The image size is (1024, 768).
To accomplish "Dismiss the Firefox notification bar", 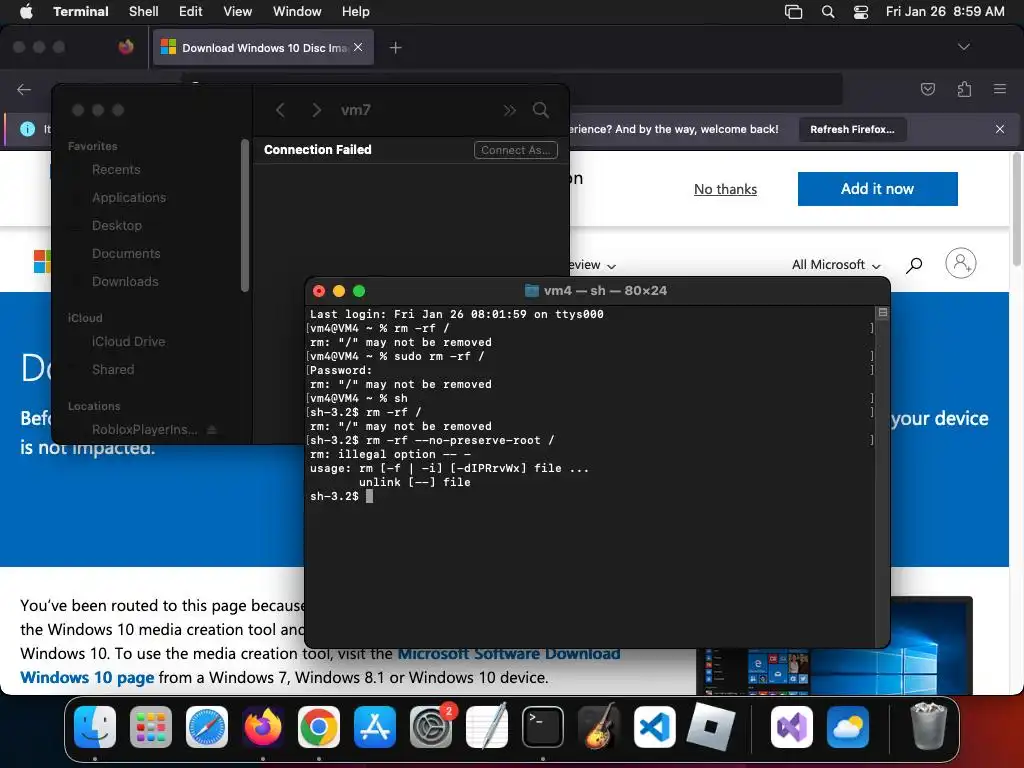I will tap(1000, 129).
